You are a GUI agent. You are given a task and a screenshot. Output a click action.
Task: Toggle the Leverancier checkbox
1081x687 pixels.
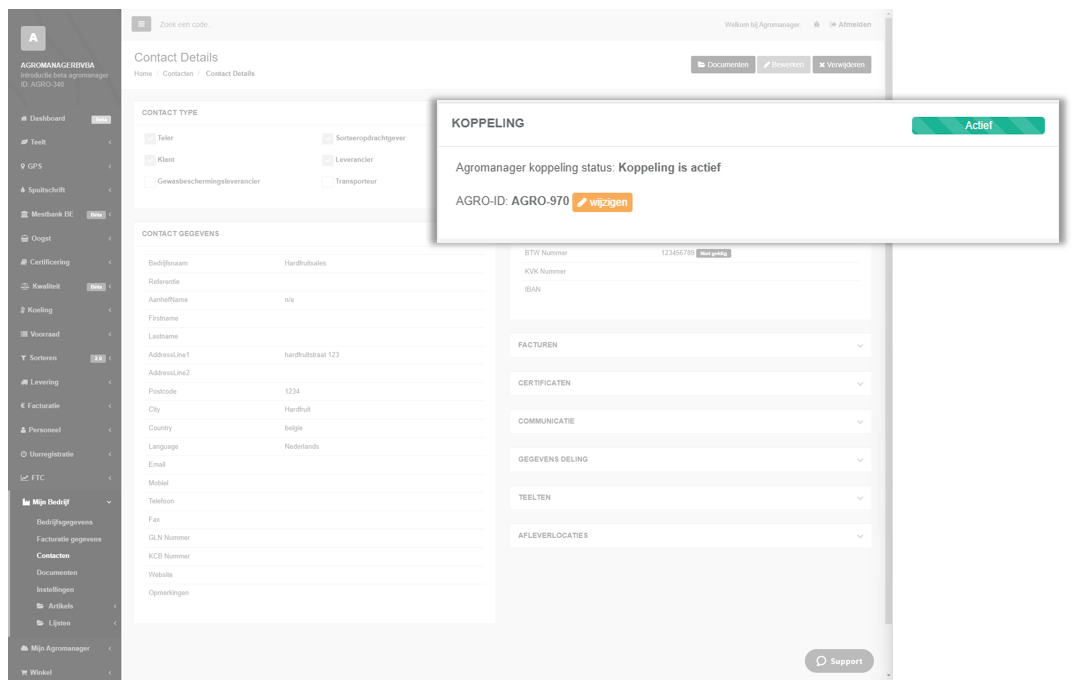pyautogui.click(x=327, y=160)
